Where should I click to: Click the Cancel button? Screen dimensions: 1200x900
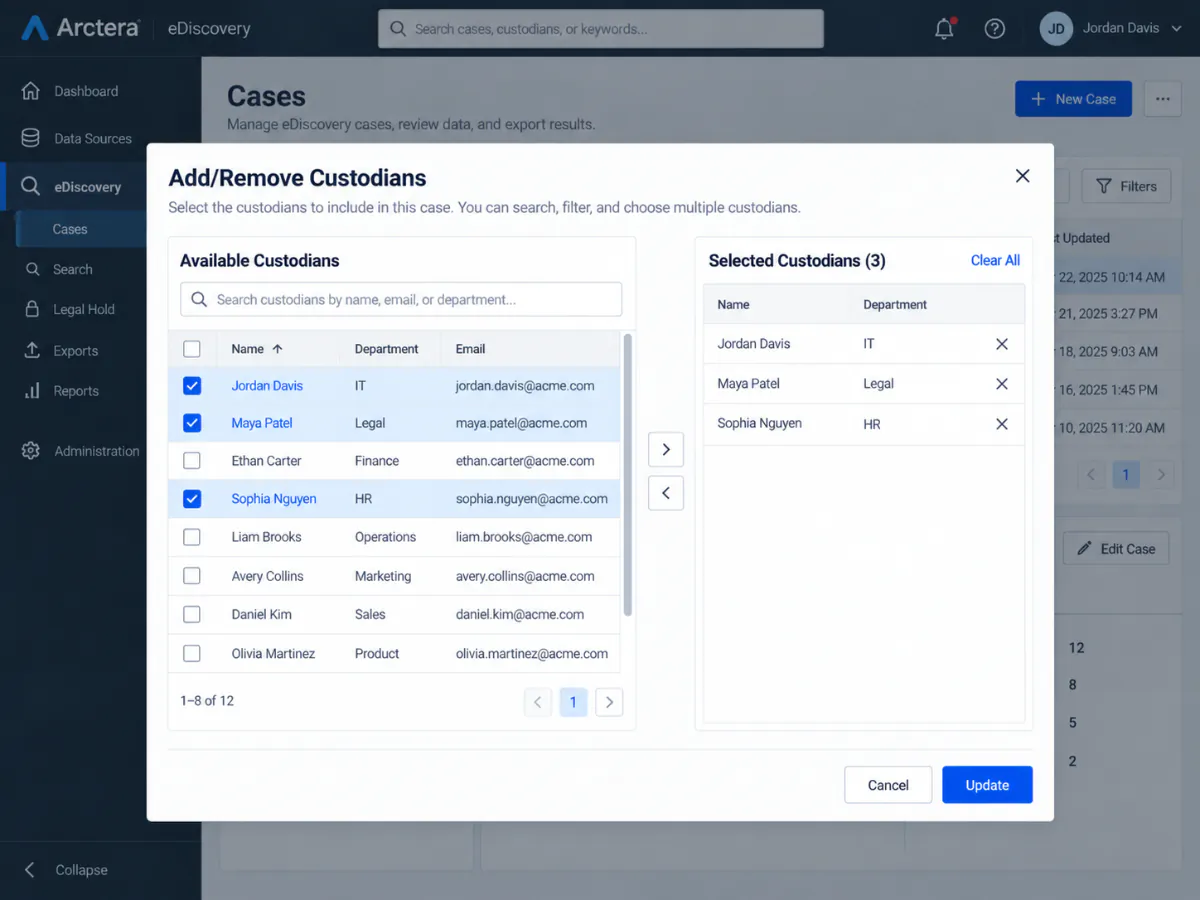pos(888,785)
